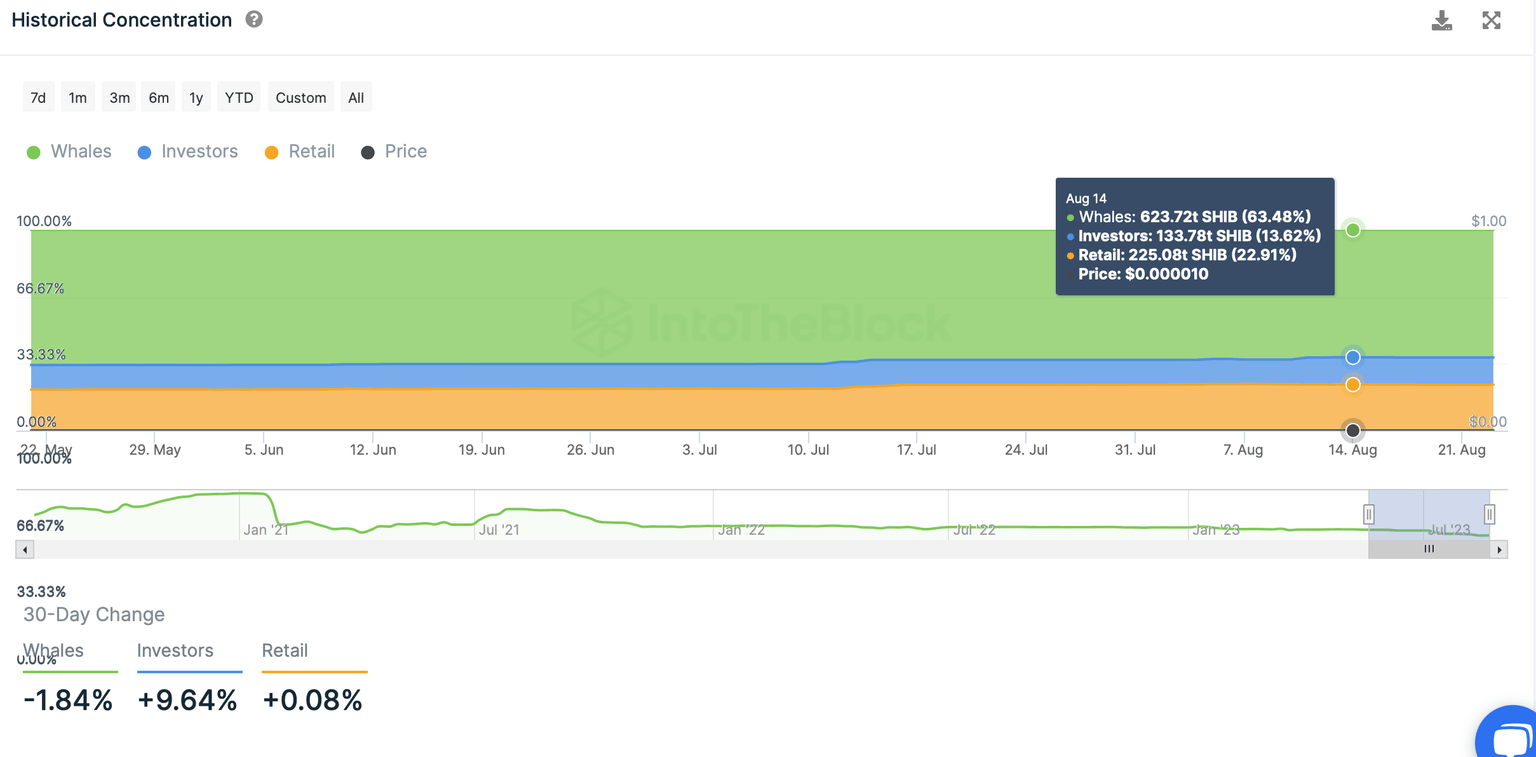This screenshot has width=1536, height=757.
Task: Toggle the Price line in the legend
Action: (394, 151)
